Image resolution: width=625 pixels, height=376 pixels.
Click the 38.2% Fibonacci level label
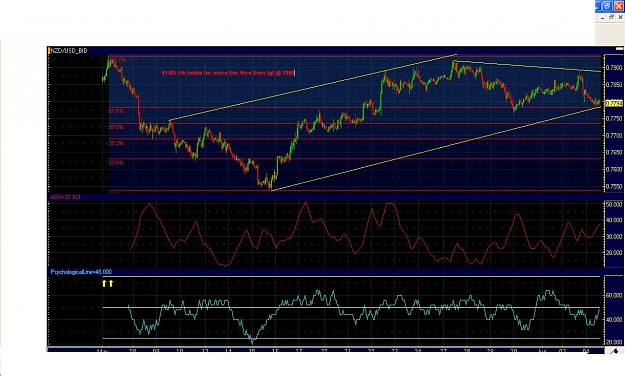[116, 143]
